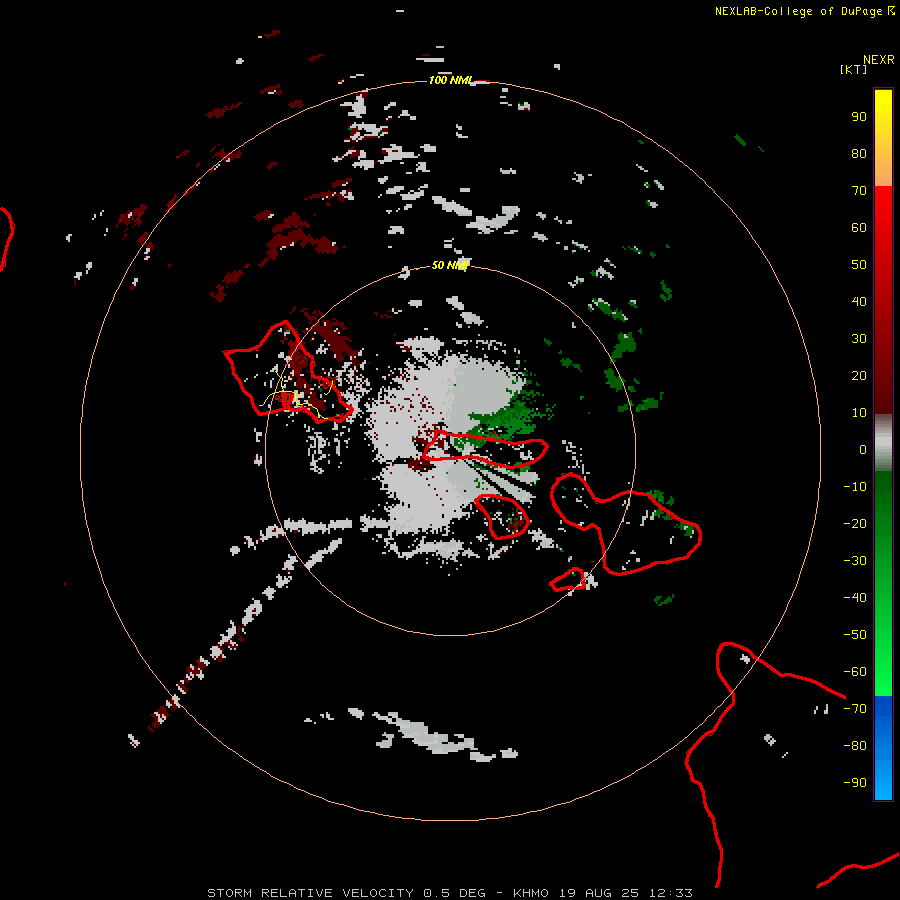This screenshot has height=900, width=900.
Task: Click the 80 knot scale label
Action: tap(859, 153)
